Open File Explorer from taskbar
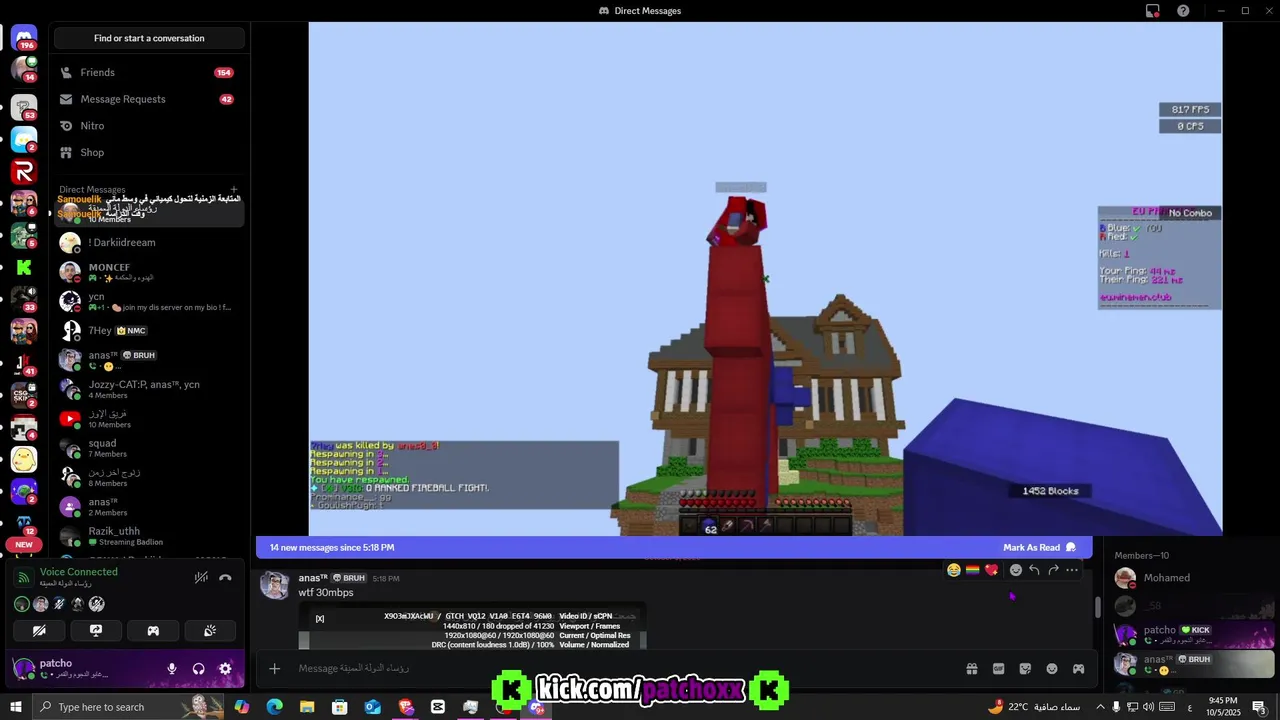1280x720 pixels. pyautogui.click(x=307, y=707)
